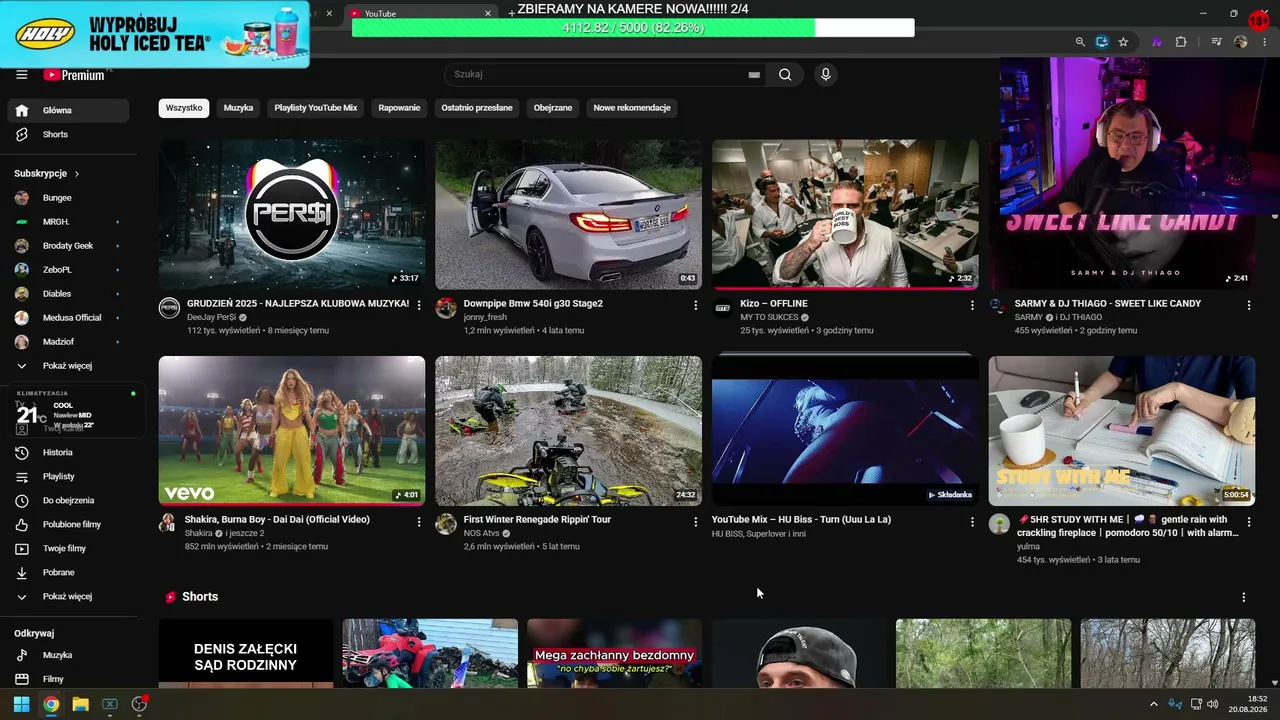Play the Shakira Dai Dai thumbnail

tap(292, 431)
